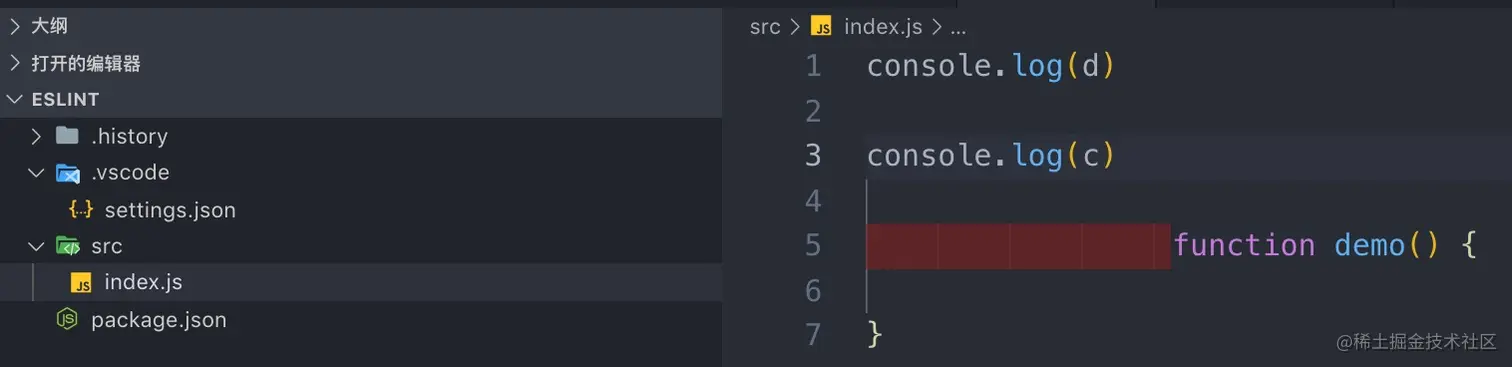
Task: Click the green src folder icon
Action: (x=67, y=246)
